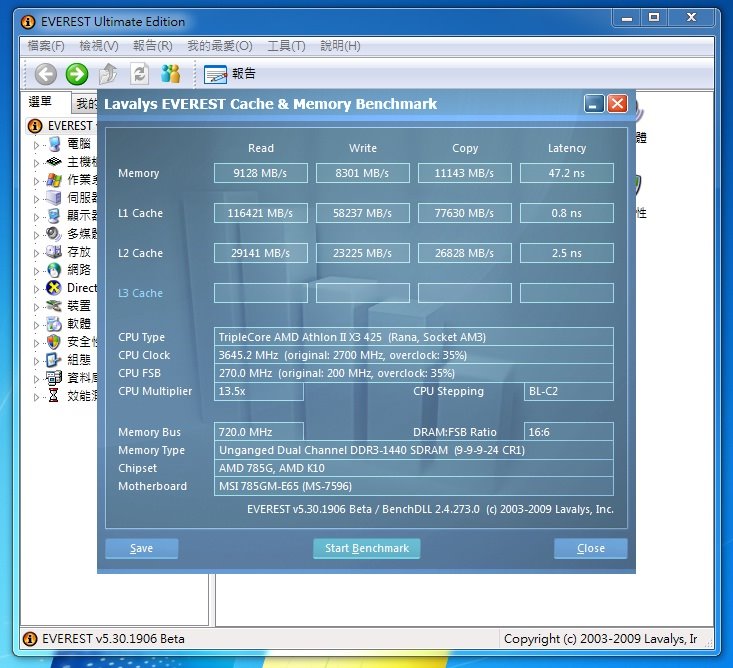Viewport: 733px width, 668px height.
Task: Expand the 軟體 tree node
Action: click(36, 325)
